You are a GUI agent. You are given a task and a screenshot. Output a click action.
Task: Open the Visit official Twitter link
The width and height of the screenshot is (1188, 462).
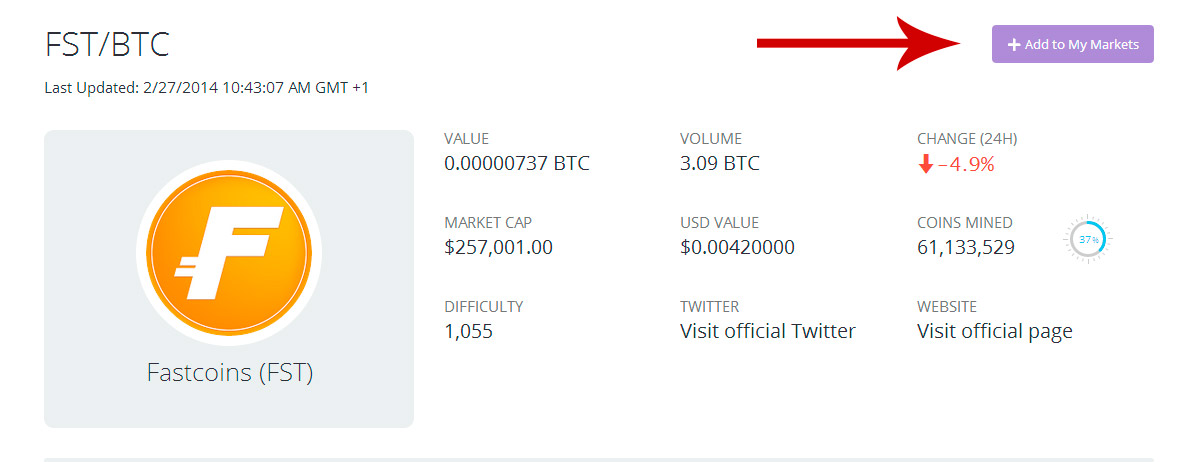(x=768, y=331)
